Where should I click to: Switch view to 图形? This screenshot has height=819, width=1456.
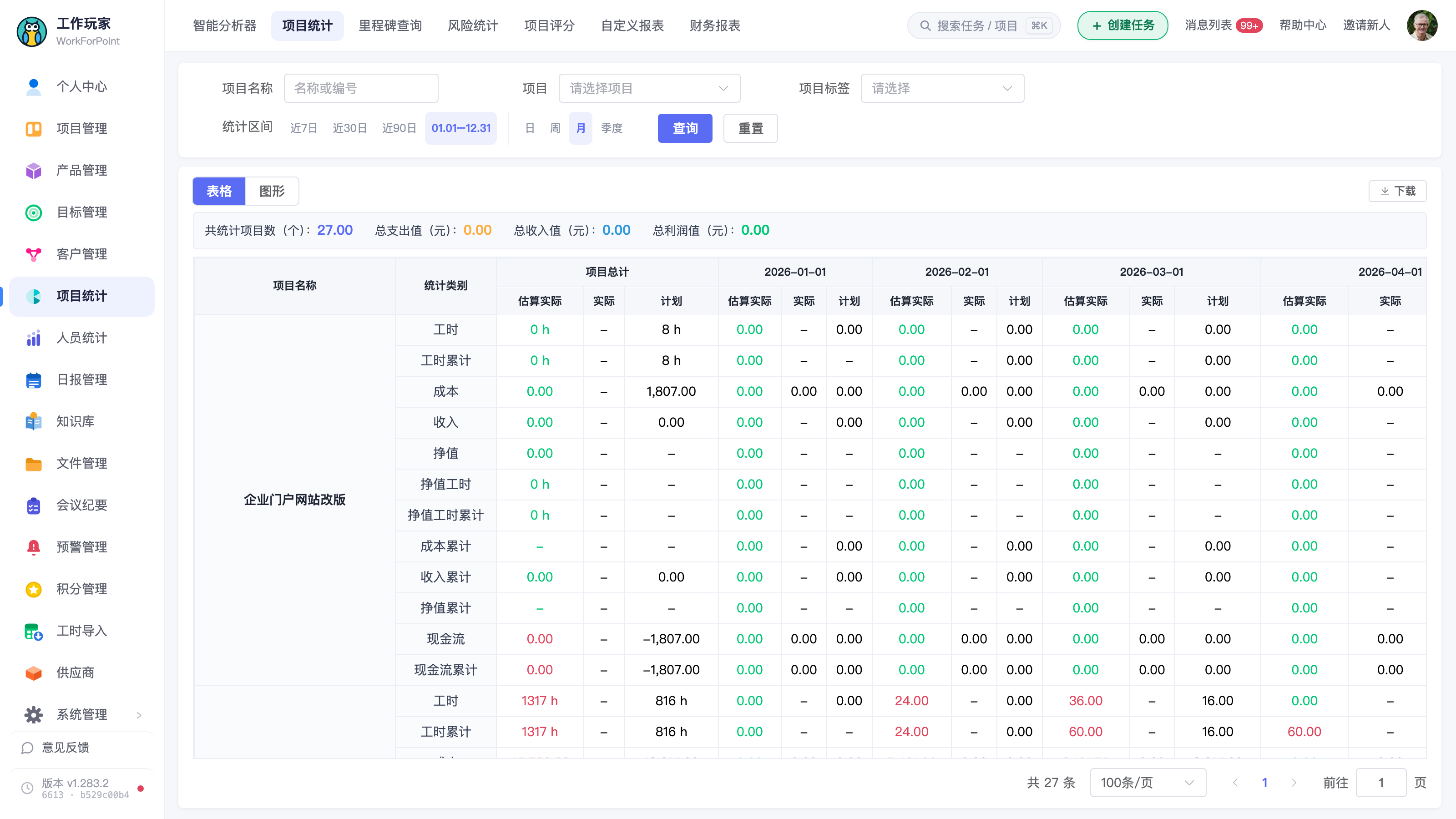[x=272, y=191]
